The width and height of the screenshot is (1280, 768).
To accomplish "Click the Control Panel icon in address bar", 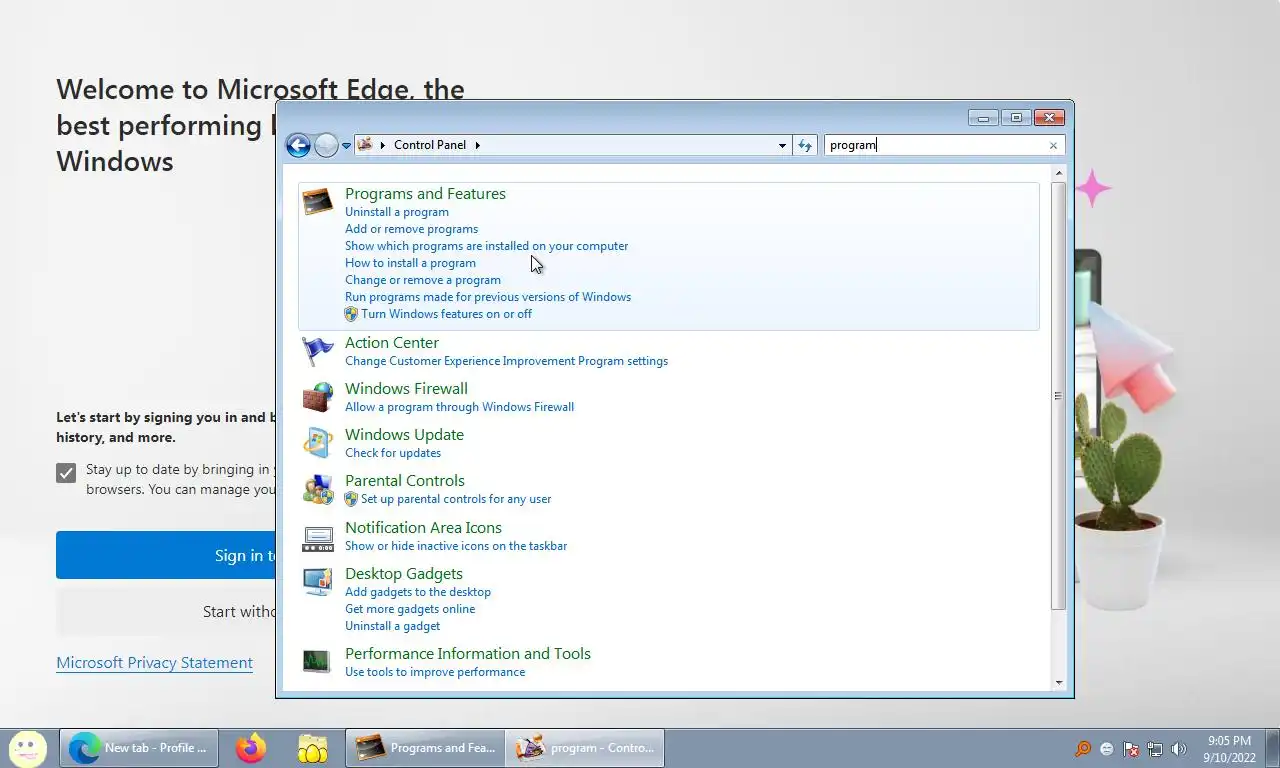I will point(365,145).
